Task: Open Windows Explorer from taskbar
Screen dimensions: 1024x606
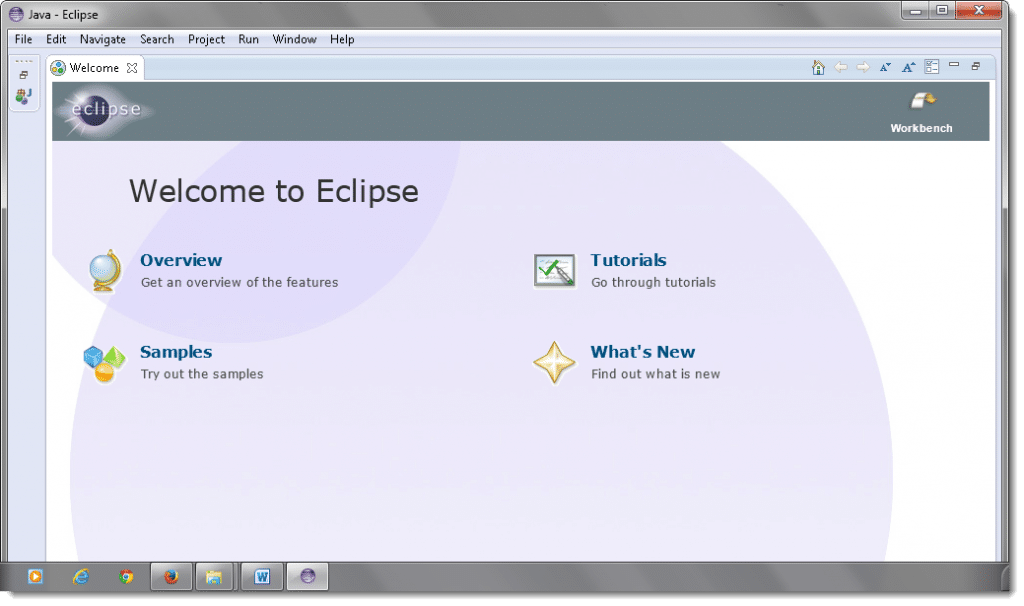Action: pyautogui.click(x=214, y=577)
